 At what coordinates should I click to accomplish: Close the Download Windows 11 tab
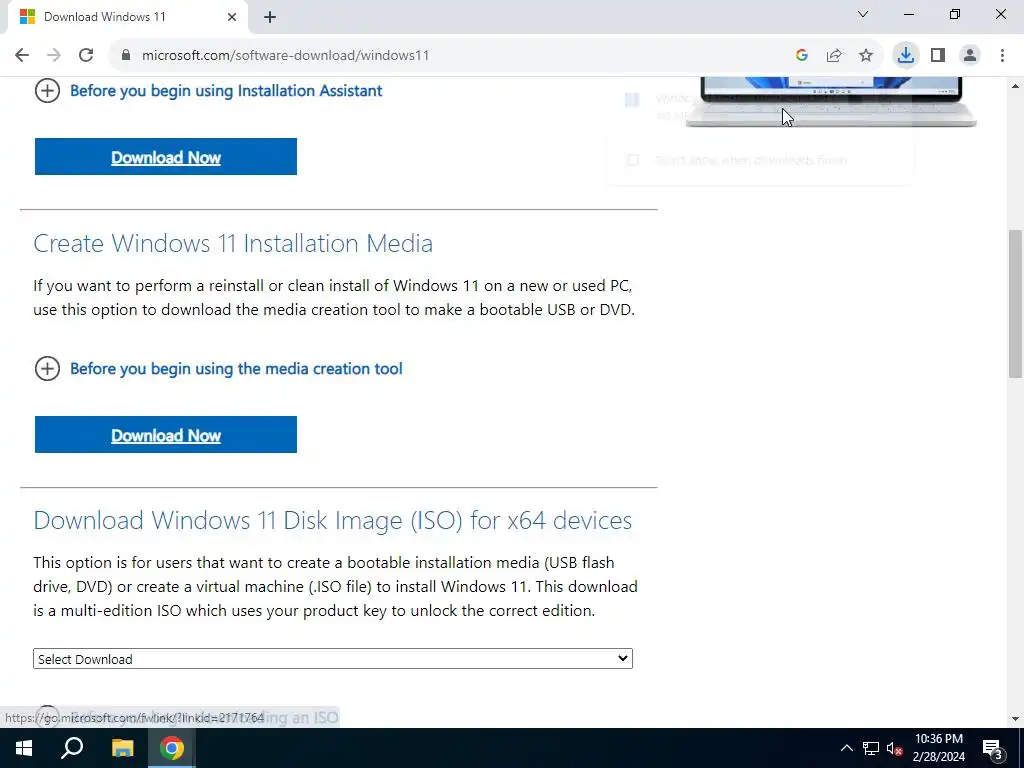(x=232, y=18)
